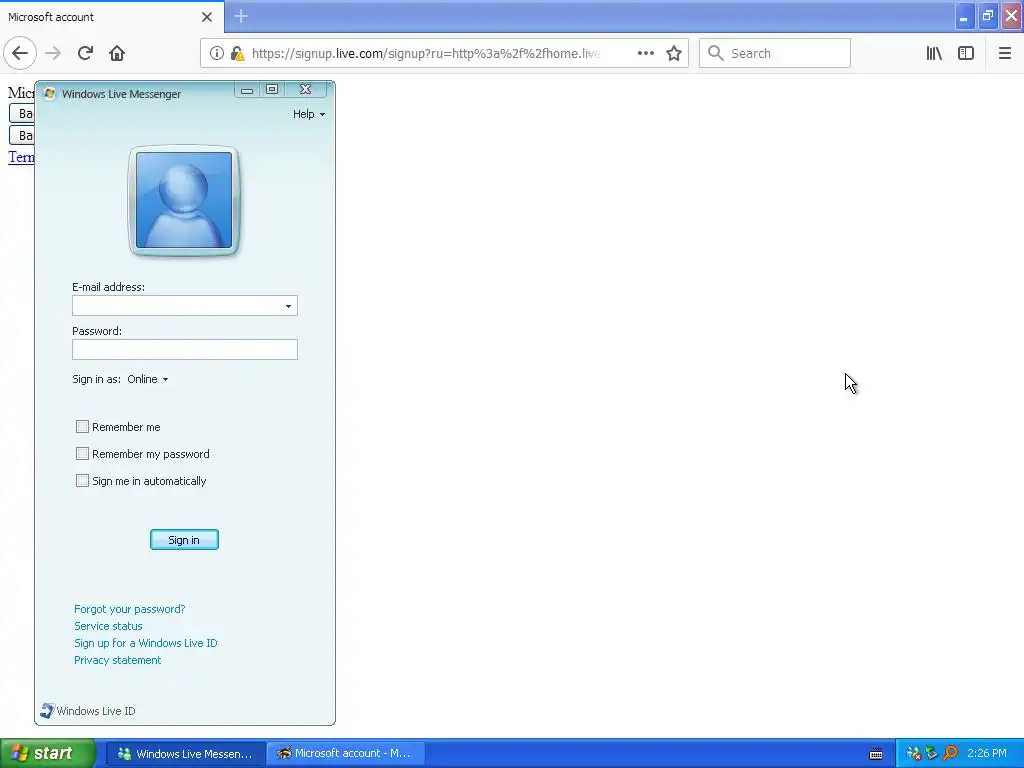
Task: Focus the E-mail address field
Action: click(x=185, y=306)
